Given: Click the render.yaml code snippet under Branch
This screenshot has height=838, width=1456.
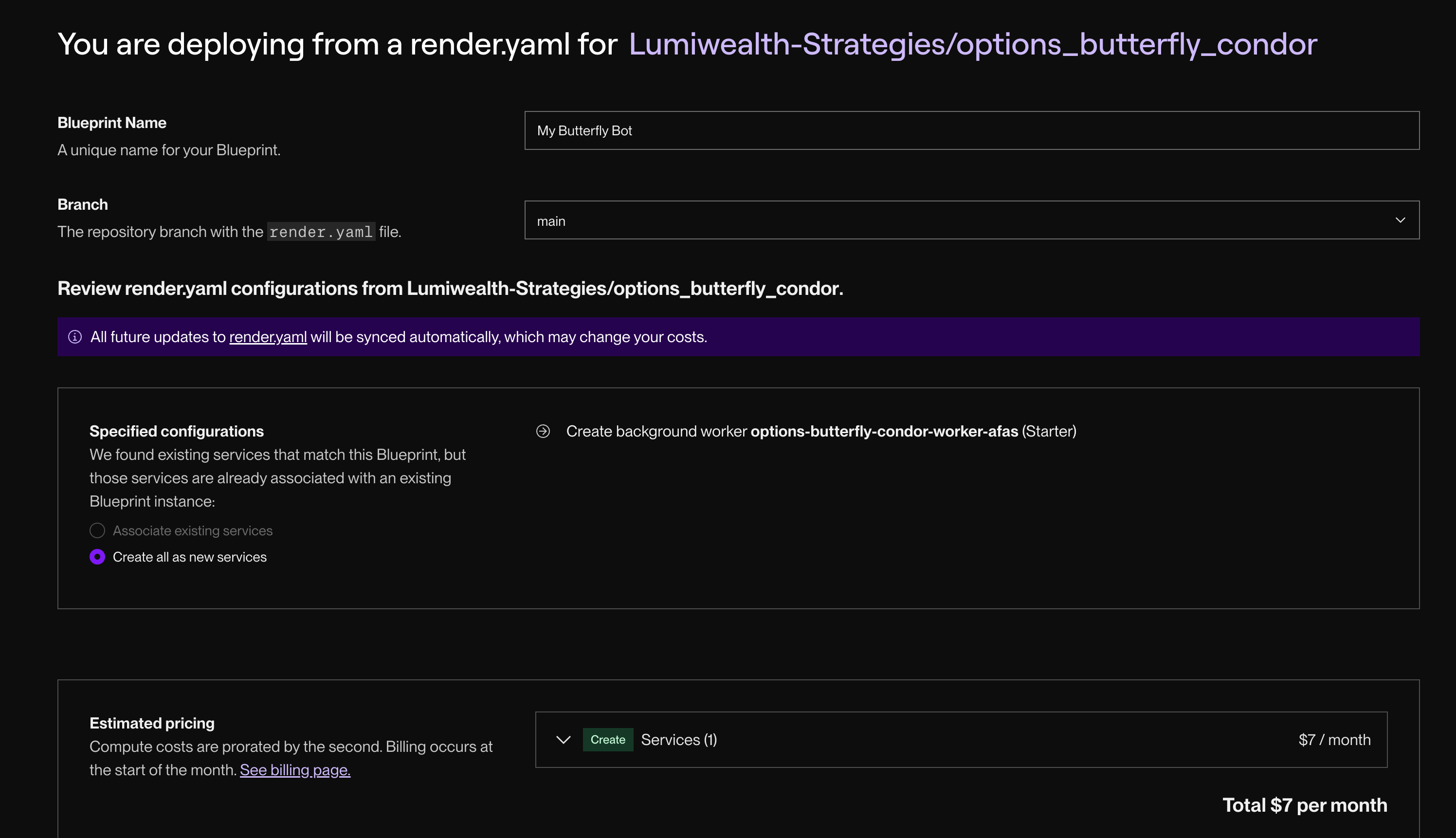Looking at the screenshot, I should point(321,232).
